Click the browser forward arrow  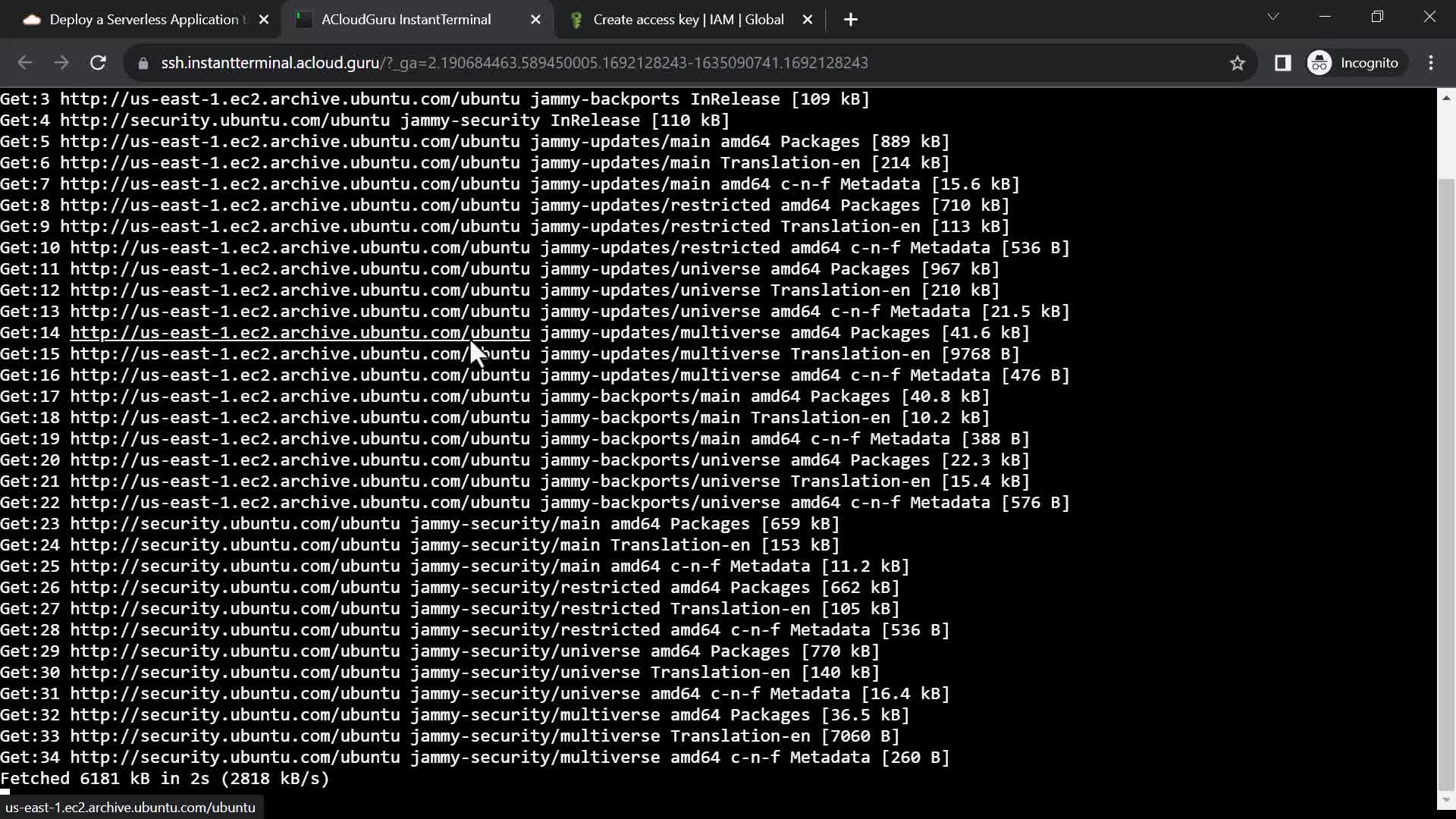(x=61, y=63)
